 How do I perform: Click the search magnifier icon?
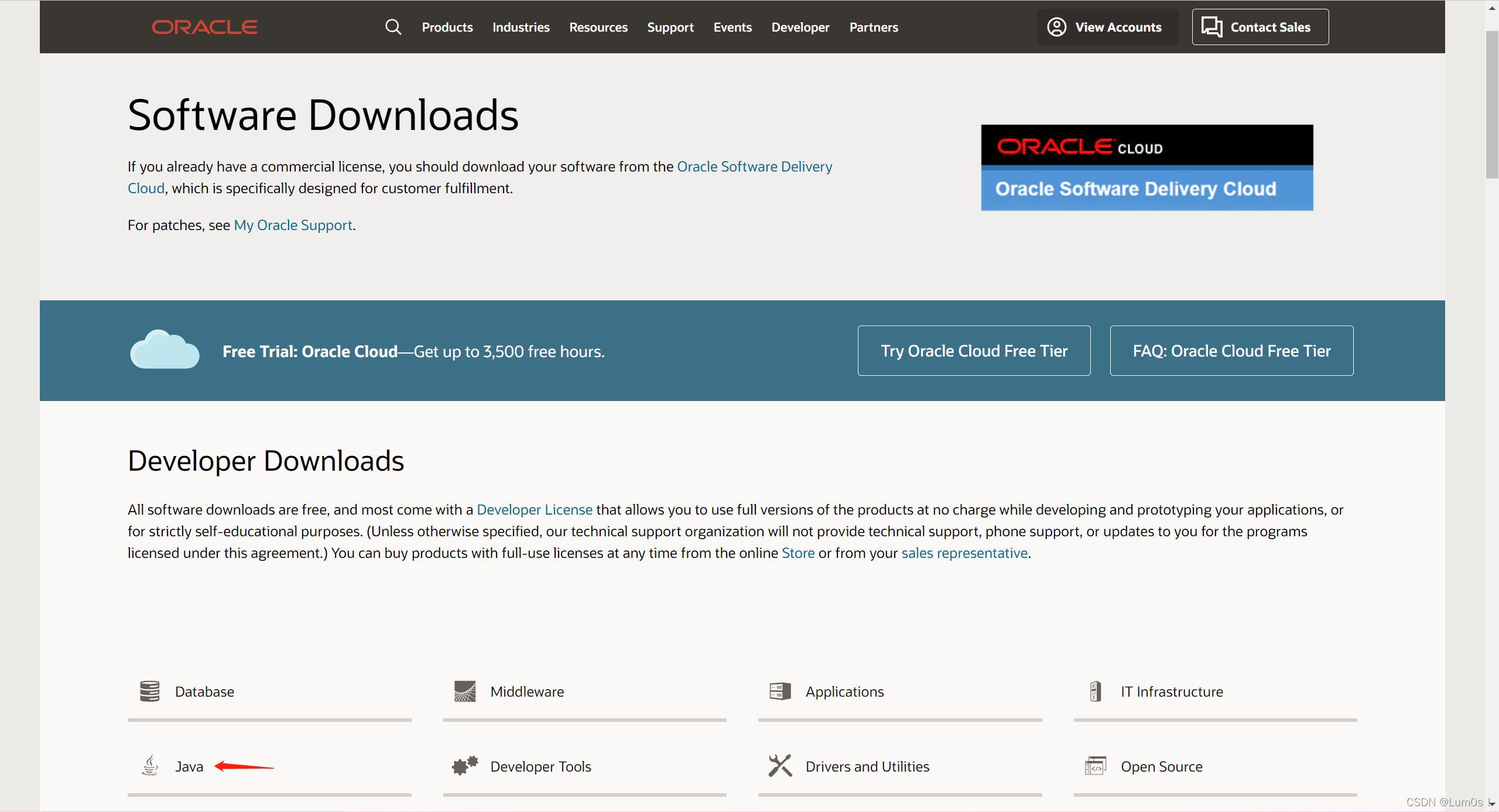[393, 27]
